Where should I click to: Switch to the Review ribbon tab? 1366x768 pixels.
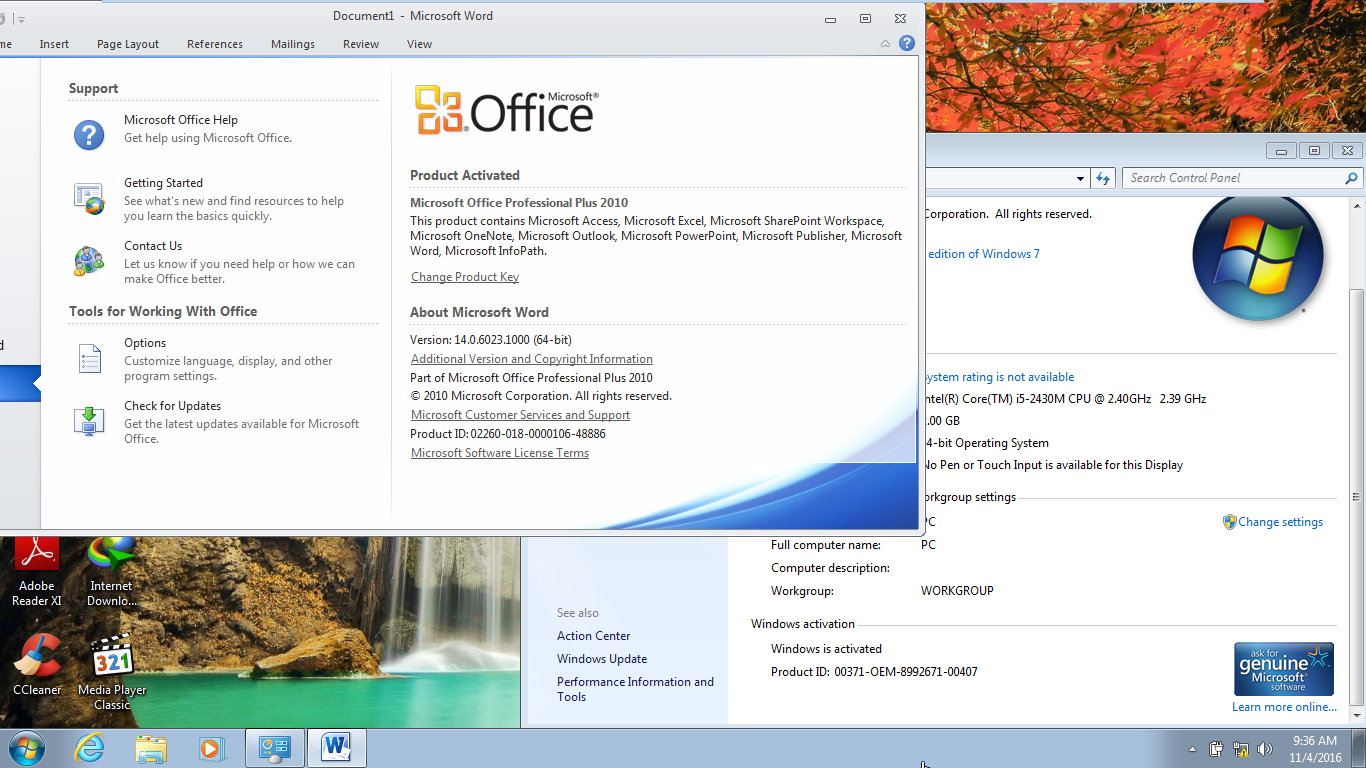coord(360,43)
